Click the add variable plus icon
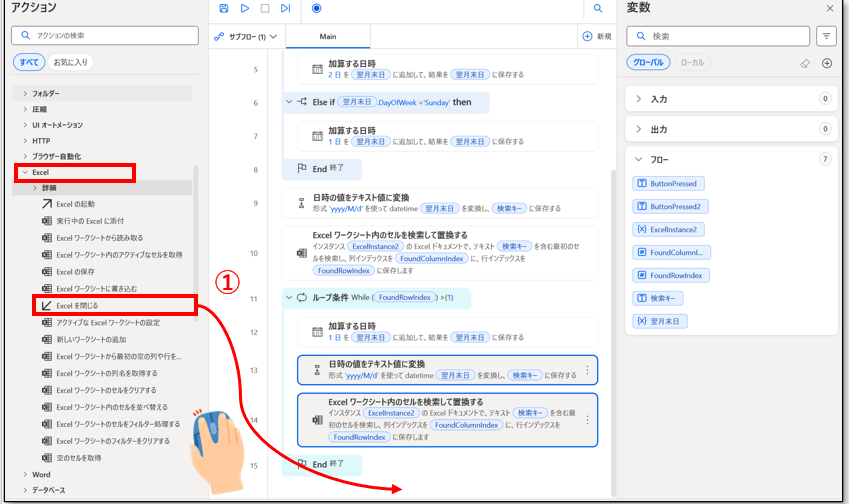This screenshot has height=504, width=849. pyautogui.click(x=827, y=63)
